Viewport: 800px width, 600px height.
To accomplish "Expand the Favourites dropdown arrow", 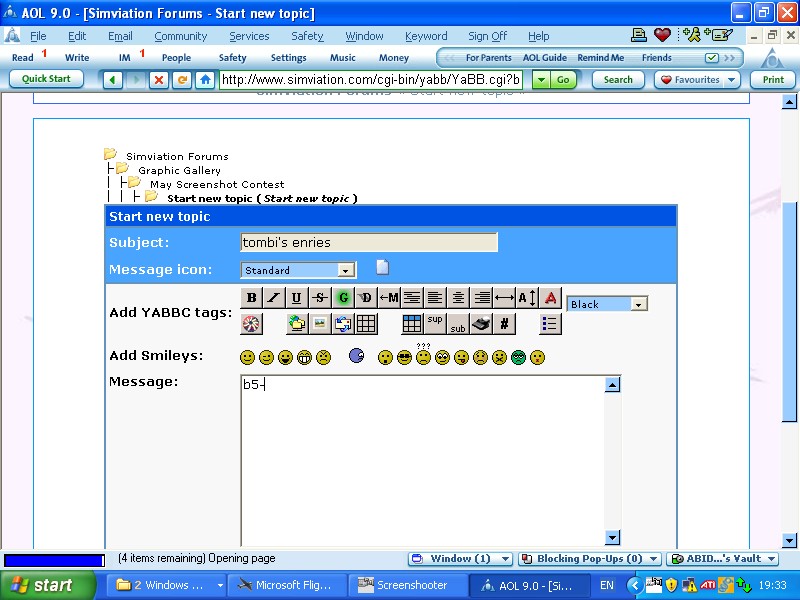I will [732, 80].
